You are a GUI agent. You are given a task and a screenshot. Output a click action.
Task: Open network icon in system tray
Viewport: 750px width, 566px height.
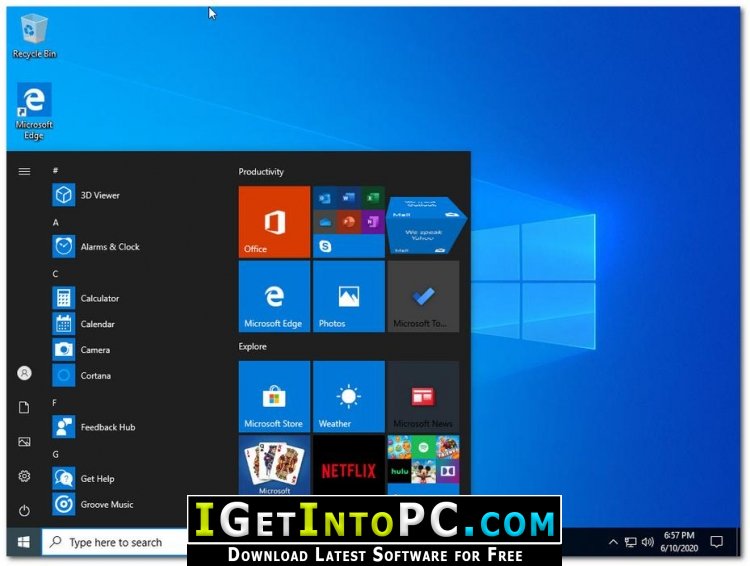pos(630,542)
